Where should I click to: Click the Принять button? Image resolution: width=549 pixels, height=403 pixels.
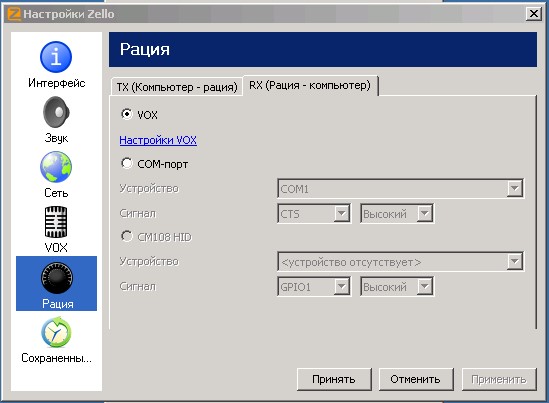click(334, 379)
